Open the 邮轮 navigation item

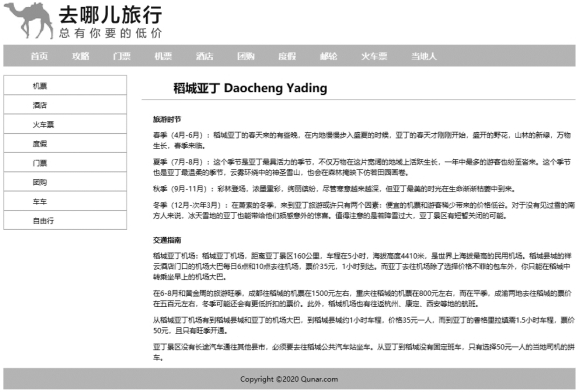tap(329, 56)
